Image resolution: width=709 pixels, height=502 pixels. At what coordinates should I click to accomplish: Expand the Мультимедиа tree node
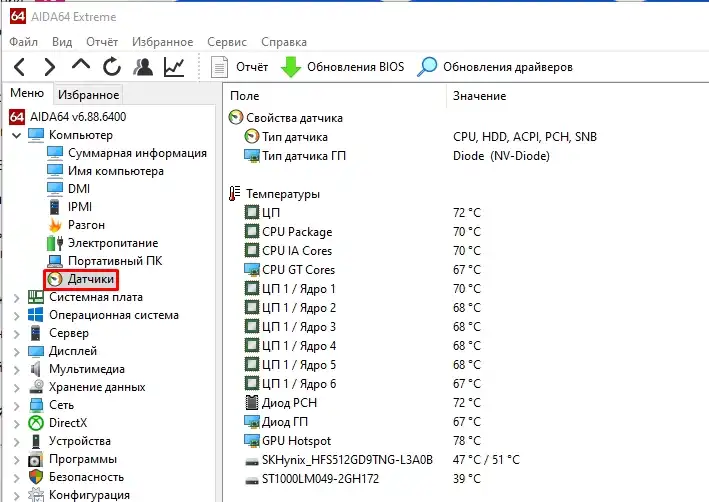[x=17, y=370]
